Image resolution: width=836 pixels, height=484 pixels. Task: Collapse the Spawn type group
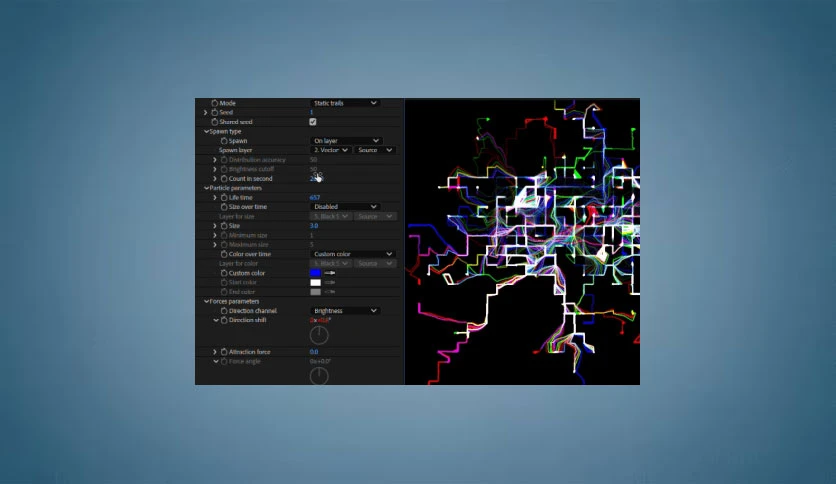pos(206,132)
